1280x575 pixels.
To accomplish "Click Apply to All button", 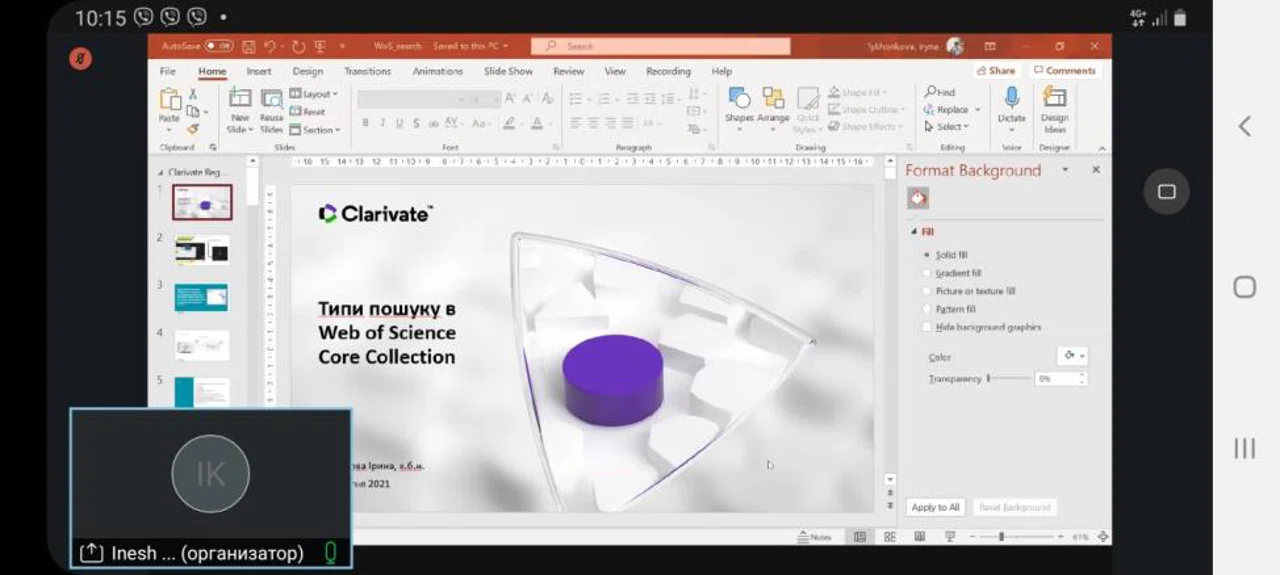I will pyautogui.click(x=936, y=507).
